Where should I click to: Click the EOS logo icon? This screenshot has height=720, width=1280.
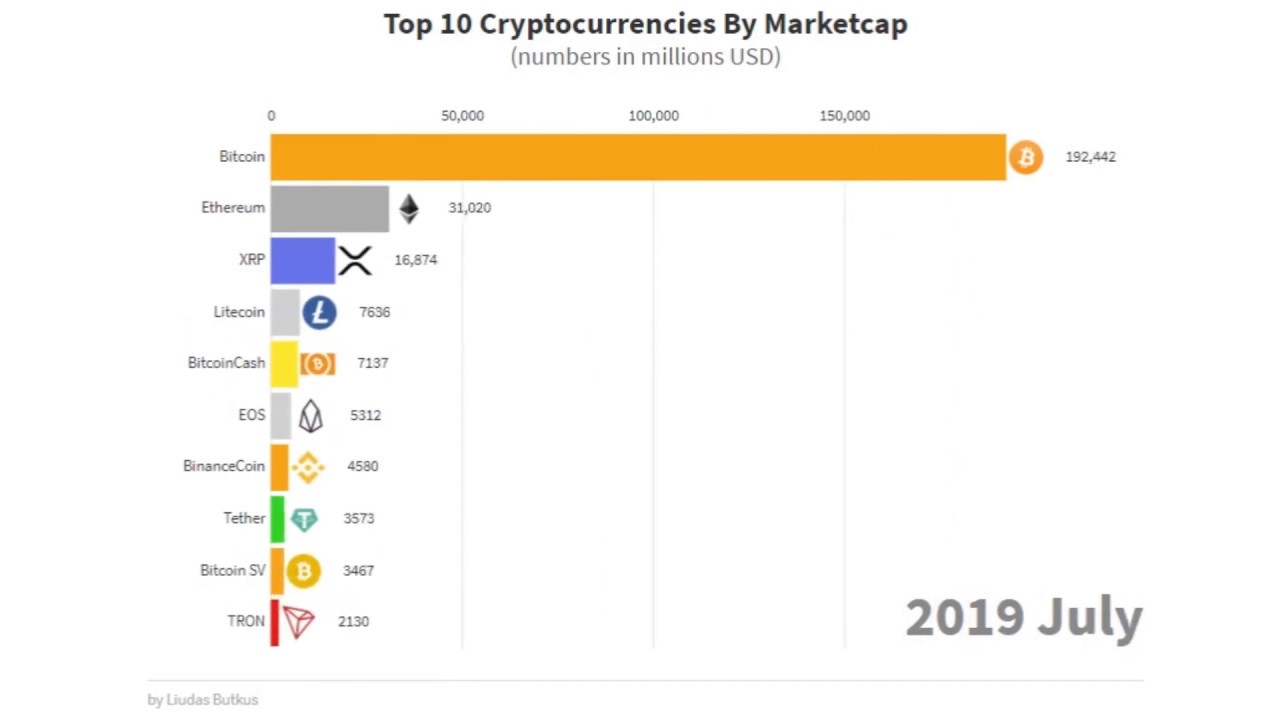(311, 415)
